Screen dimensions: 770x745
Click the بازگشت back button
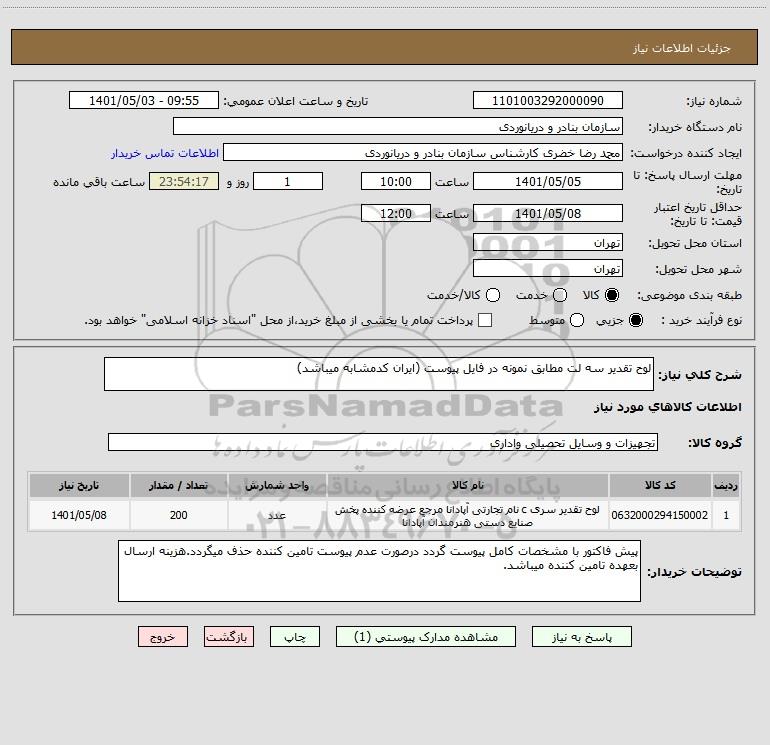tap(229, 636)
